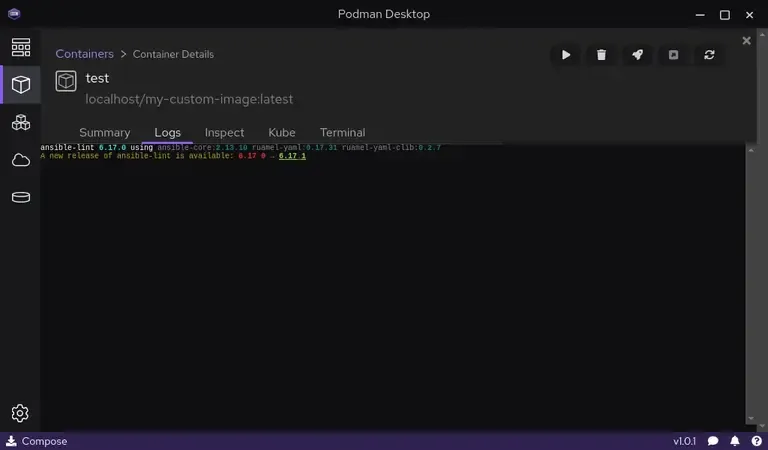Screen dimensions: 768x450
Task: Restart the container with refresh icon
Action: coord(709,55)
